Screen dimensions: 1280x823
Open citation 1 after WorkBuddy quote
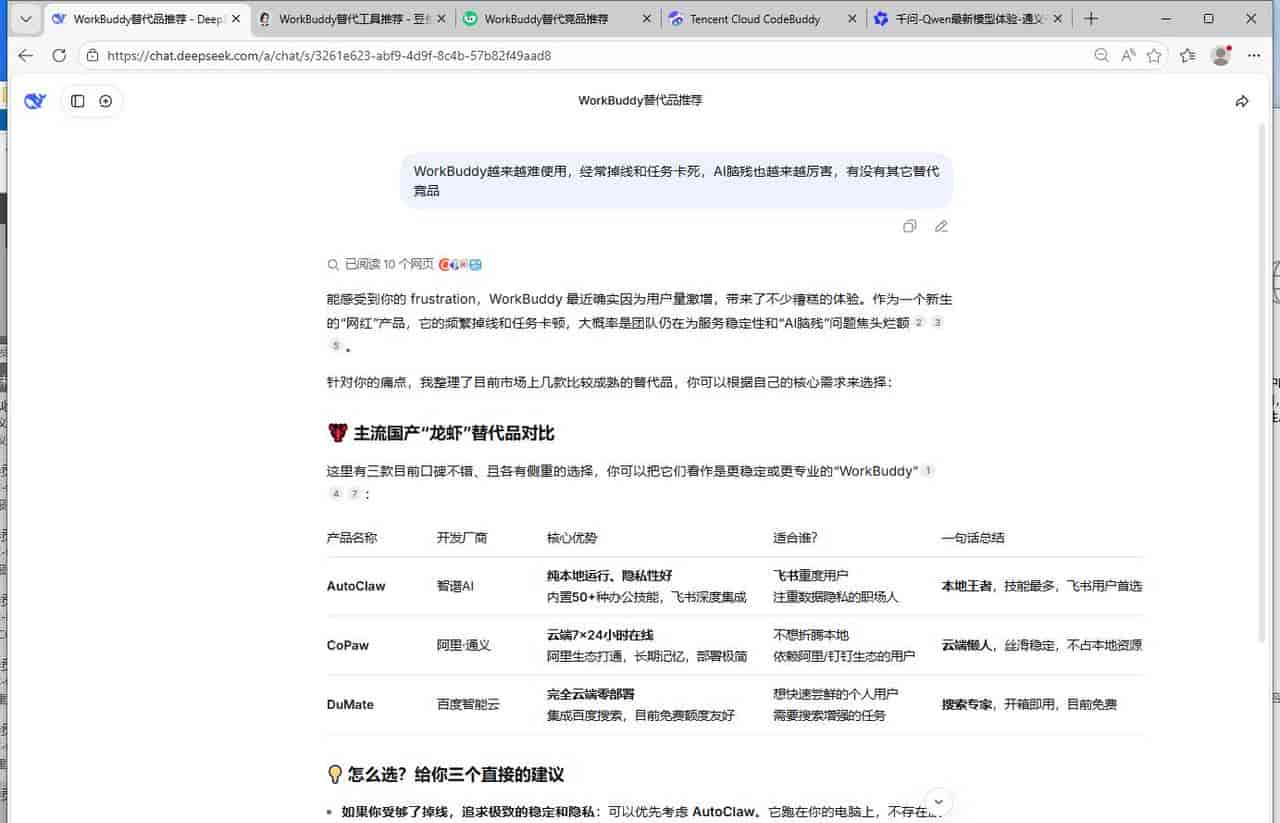point(927,470)
